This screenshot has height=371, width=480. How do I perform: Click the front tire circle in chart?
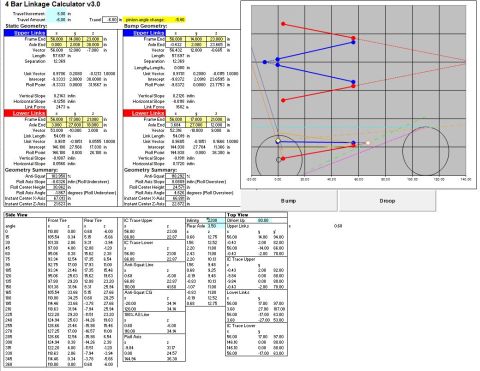coord(426,151)
